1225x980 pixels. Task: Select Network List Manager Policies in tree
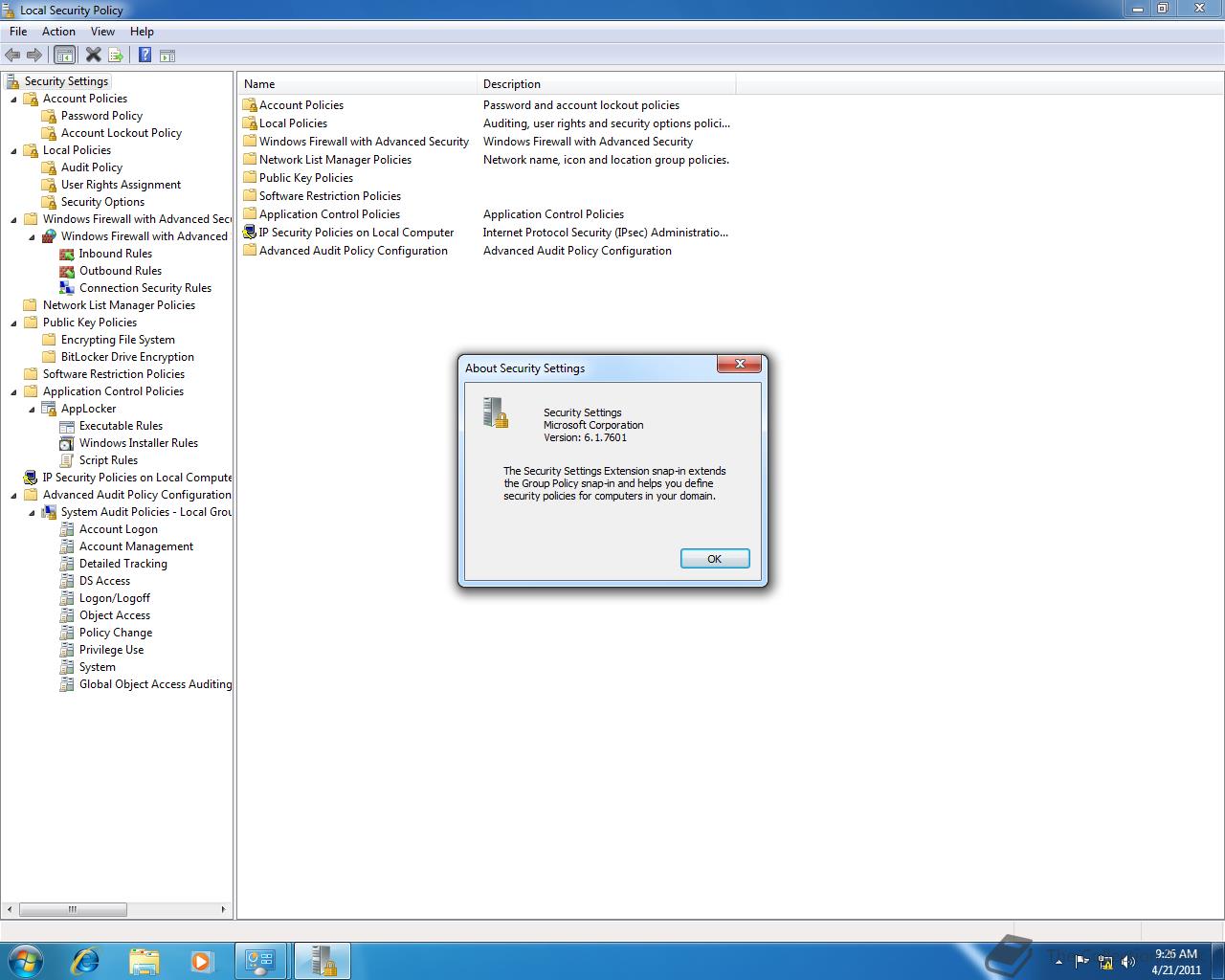(x=119, y=305)
